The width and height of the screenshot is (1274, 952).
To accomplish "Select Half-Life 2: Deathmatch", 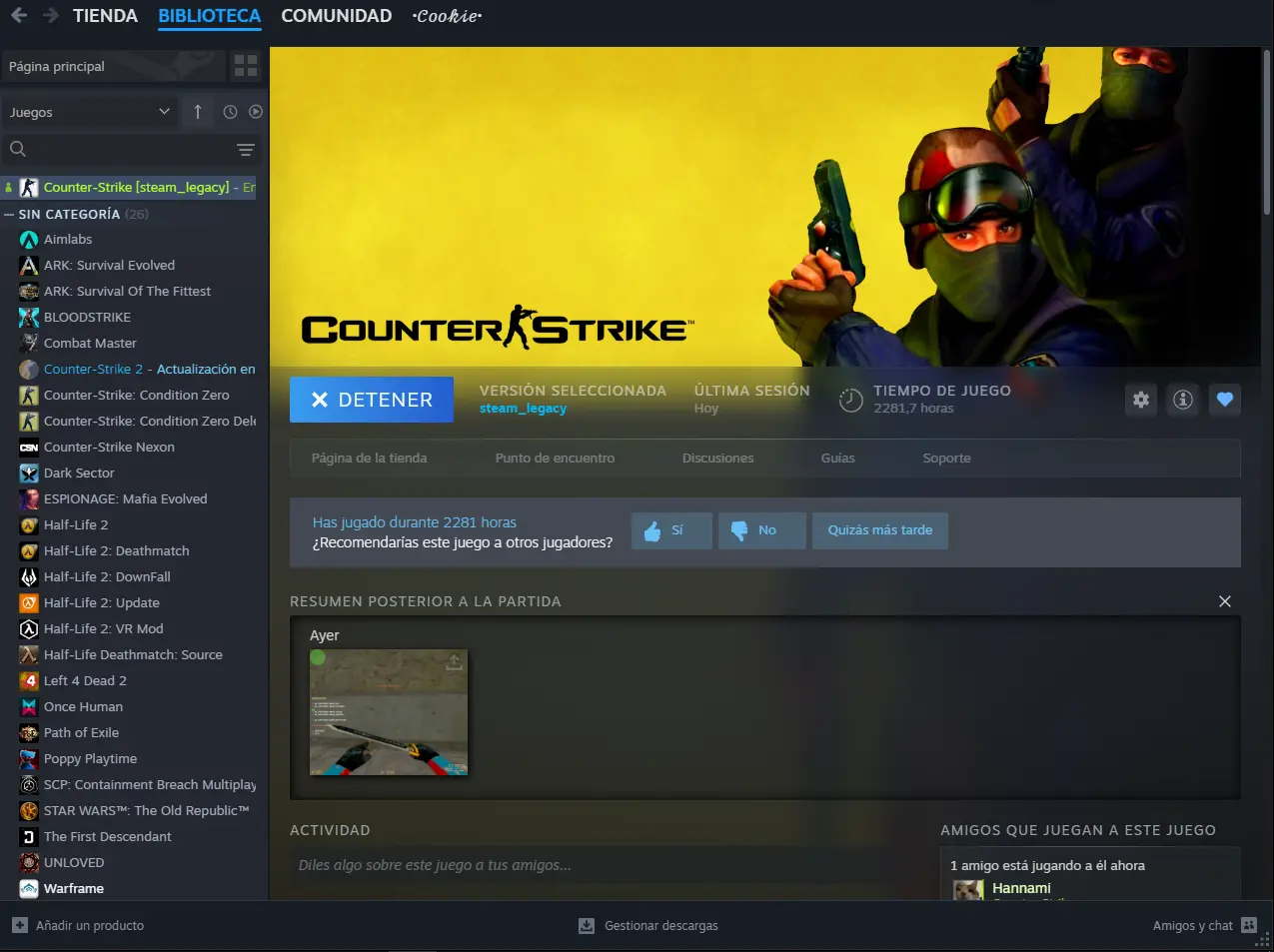I will tap(116, 550).
